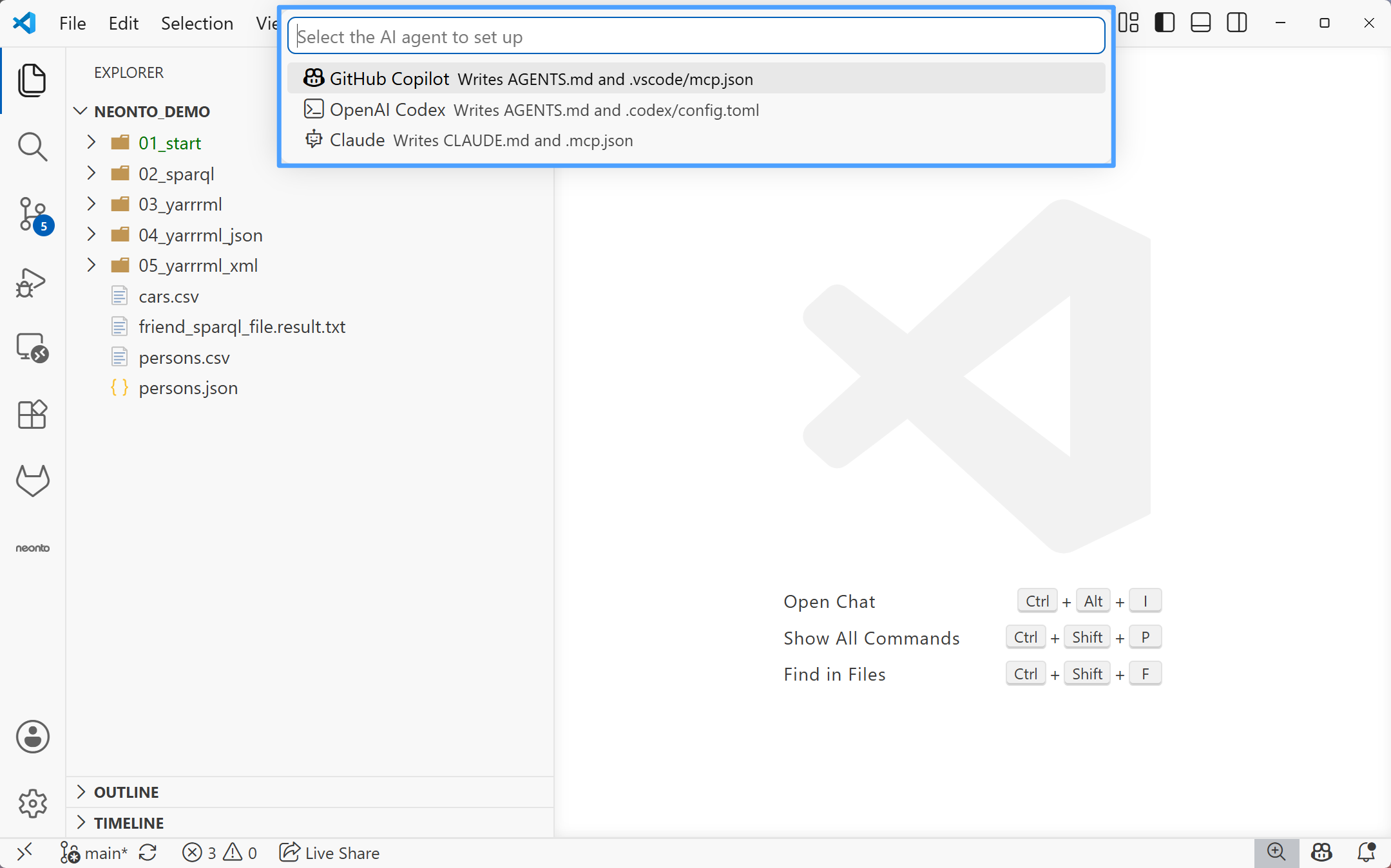
Task: Toggle the secondary side bar
Action: (1237, 23)
